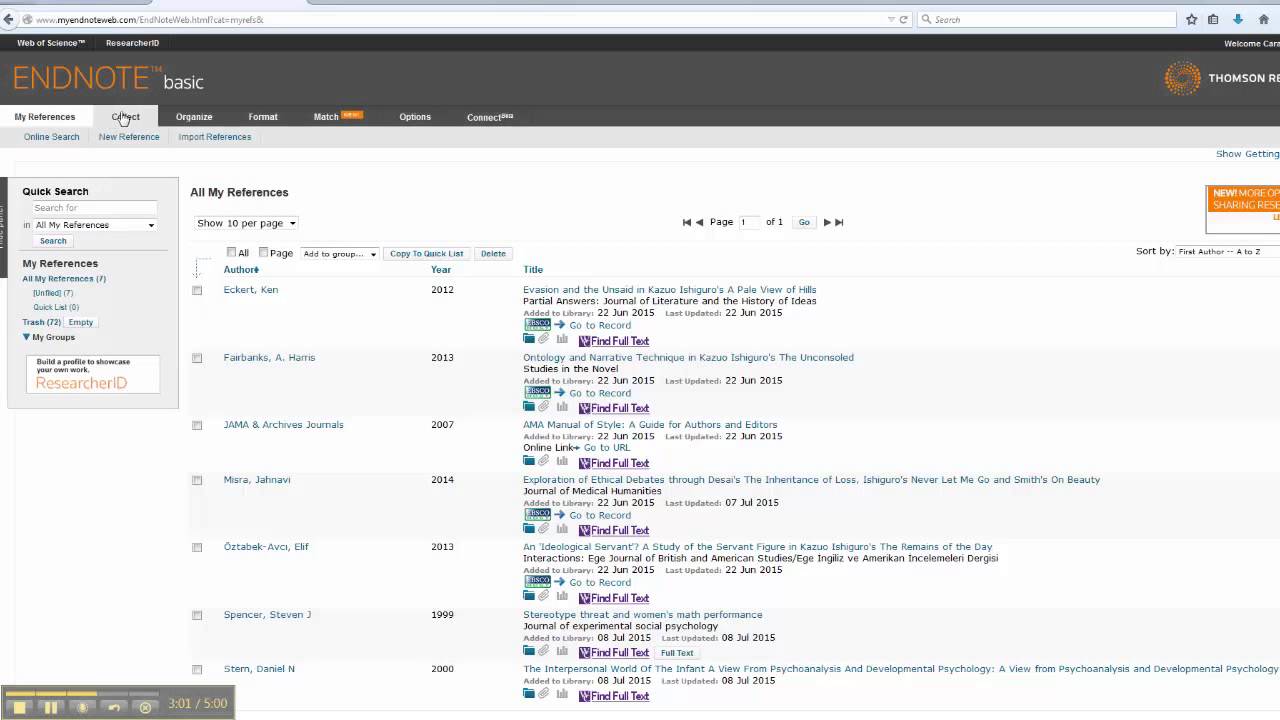Go to previous page arrow
The width and height of the screenshot is (1280, 720).
pos(700,222)
